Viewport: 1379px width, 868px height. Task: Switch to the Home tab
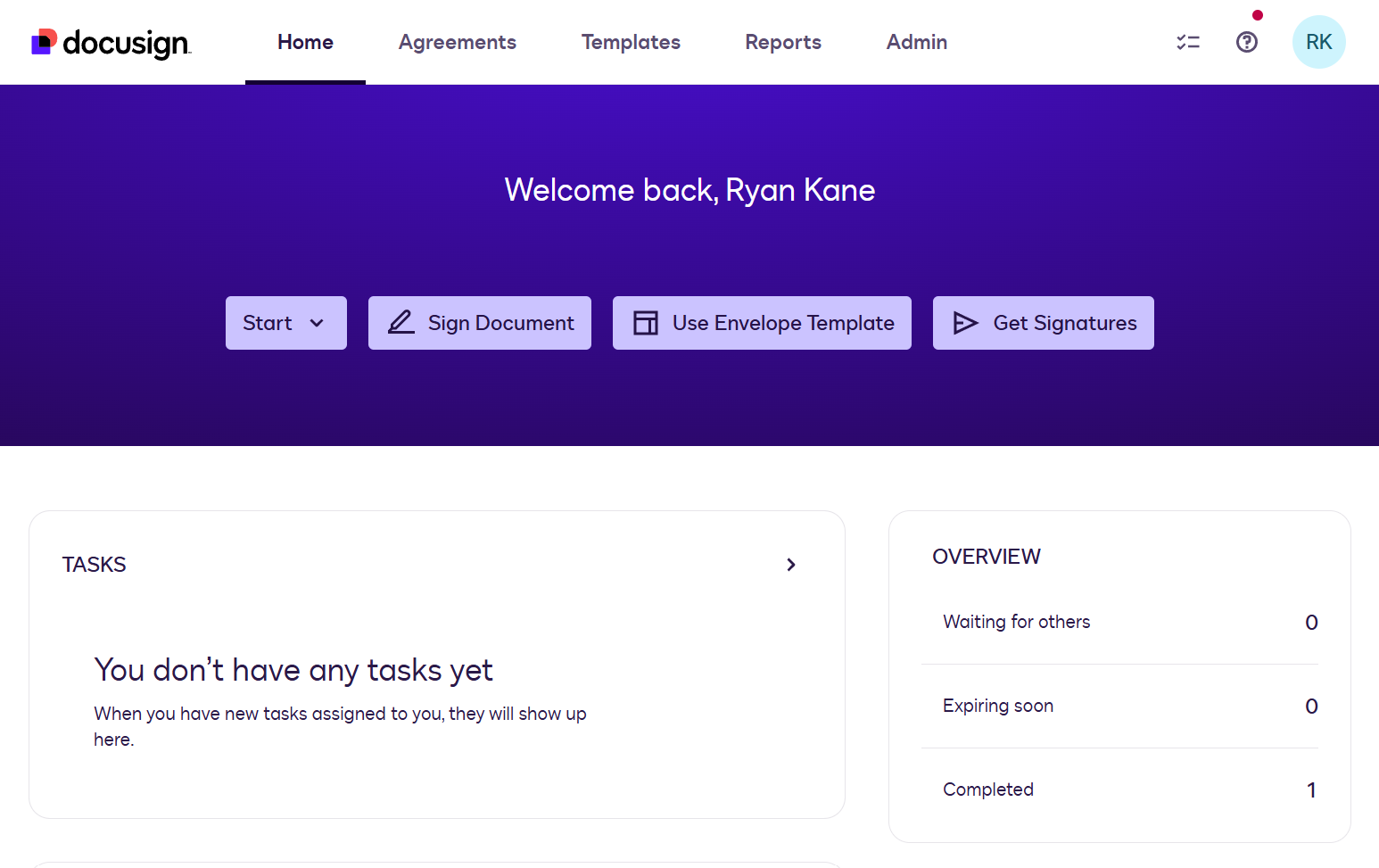tap(305, 42)
